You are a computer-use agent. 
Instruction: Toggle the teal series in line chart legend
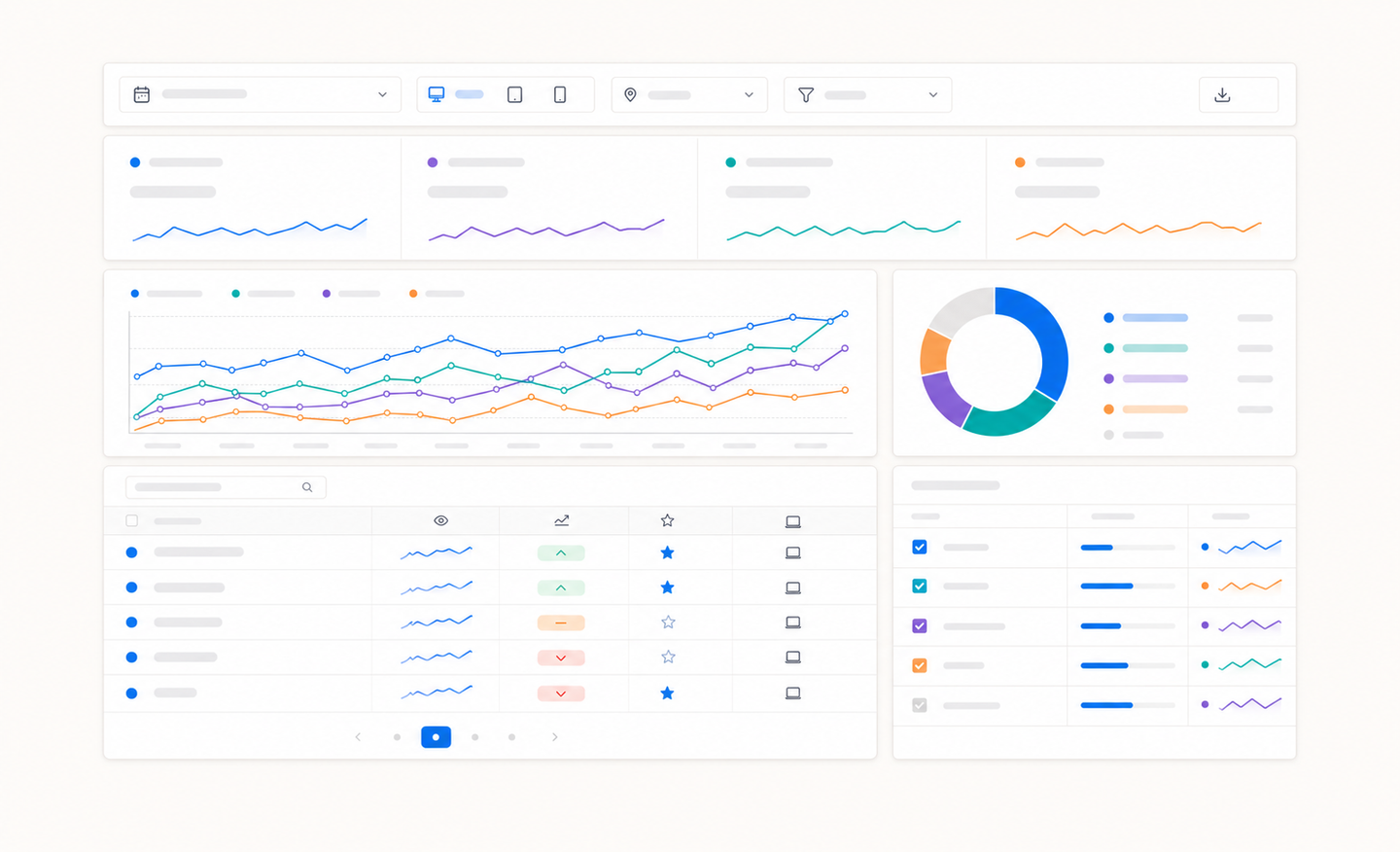[262, 293]
